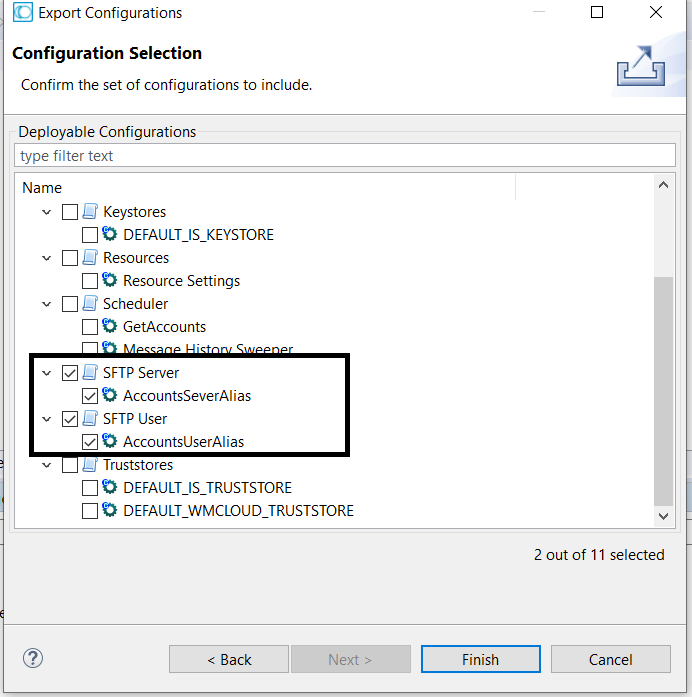Viewport: 692px width, 697px height.
Task: Click the Keystores folder icon
Action: (x=90, y=212)
